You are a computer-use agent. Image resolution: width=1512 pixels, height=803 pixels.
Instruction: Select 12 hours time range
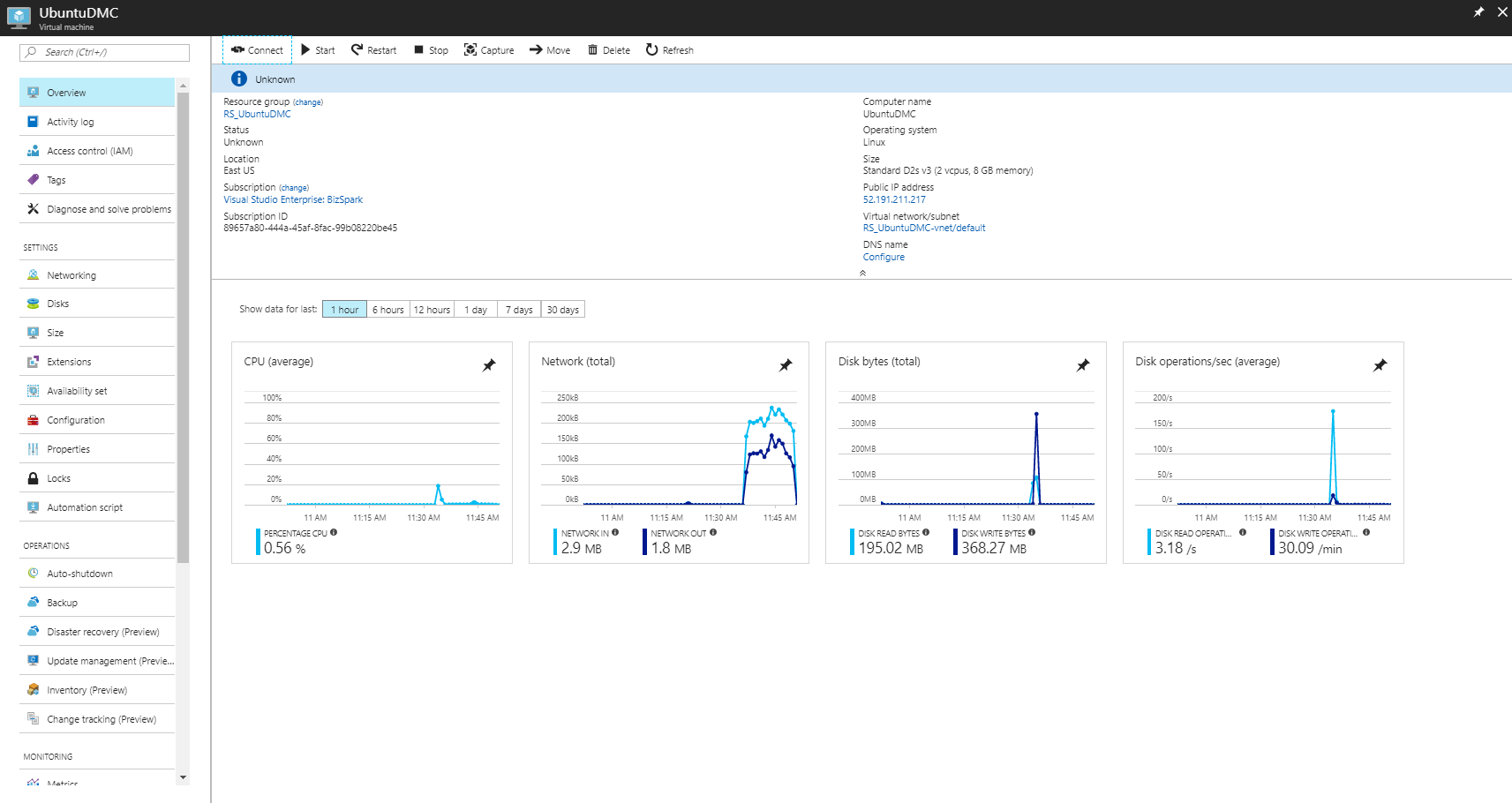coord(432,310)
